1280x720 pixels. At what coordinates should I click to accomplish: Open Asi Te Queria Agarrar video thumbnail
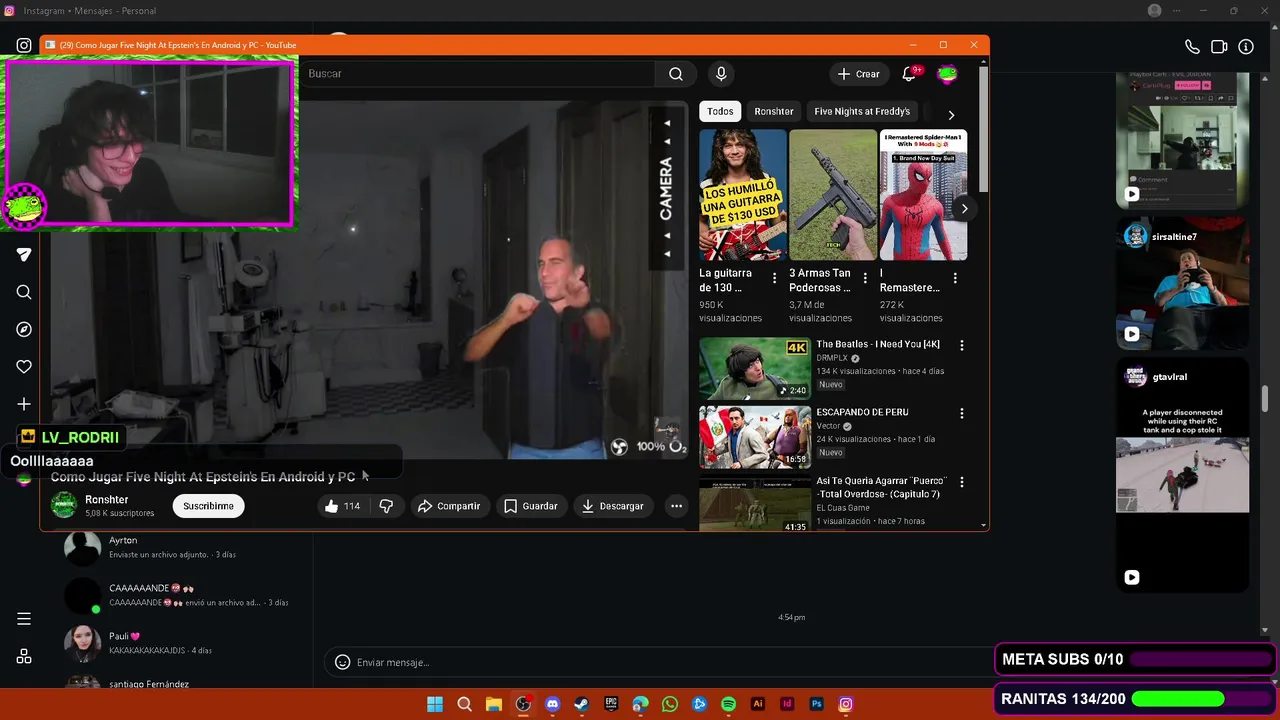point(755,503)
